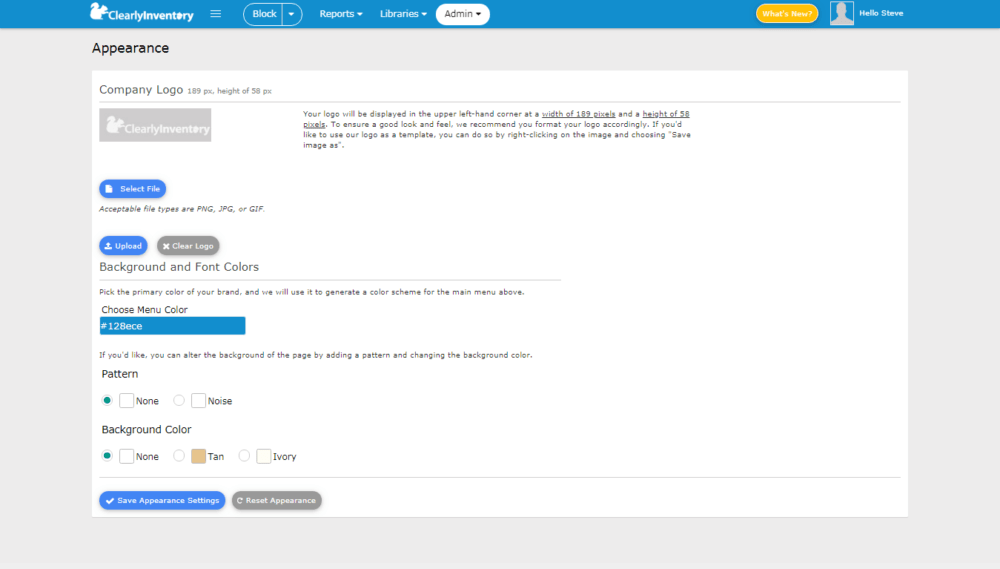Click the What's New? button
The height and width of the screenshot is (569, 1000).
pyautogui.click(x=787, y=13)
